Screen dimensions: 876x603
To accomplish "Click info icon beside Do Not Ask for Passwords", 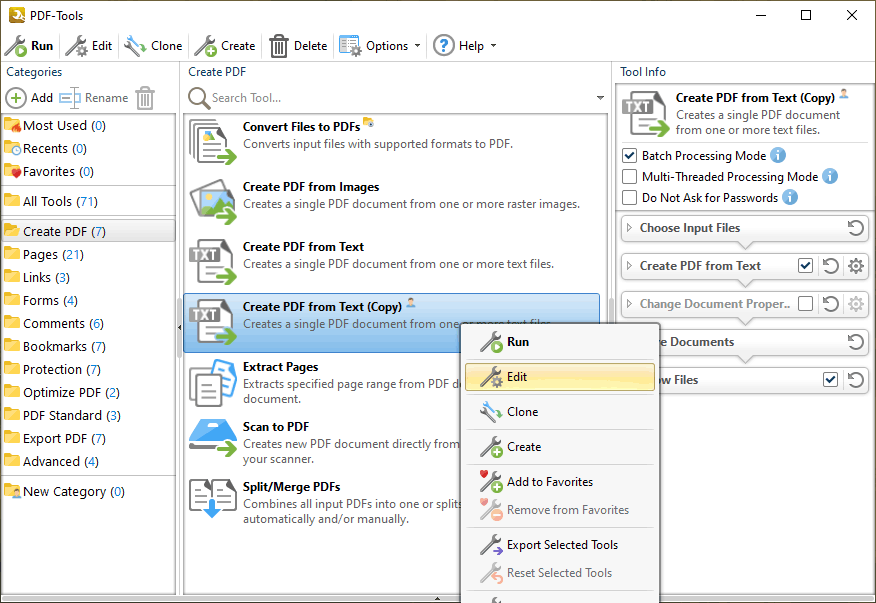I will [789, 197].
